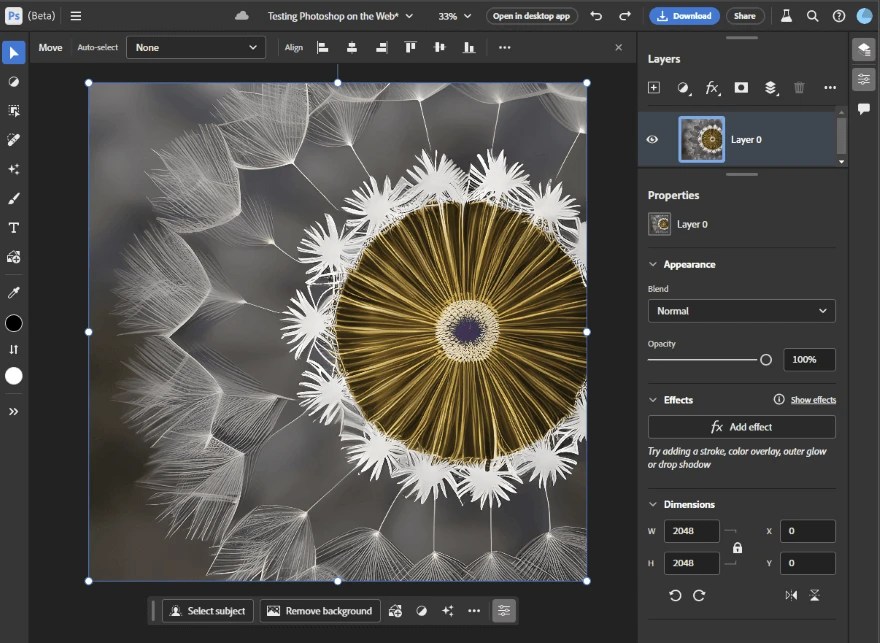
Task: Open the 33% zoom level menu
Action: (x=455, y=16)
